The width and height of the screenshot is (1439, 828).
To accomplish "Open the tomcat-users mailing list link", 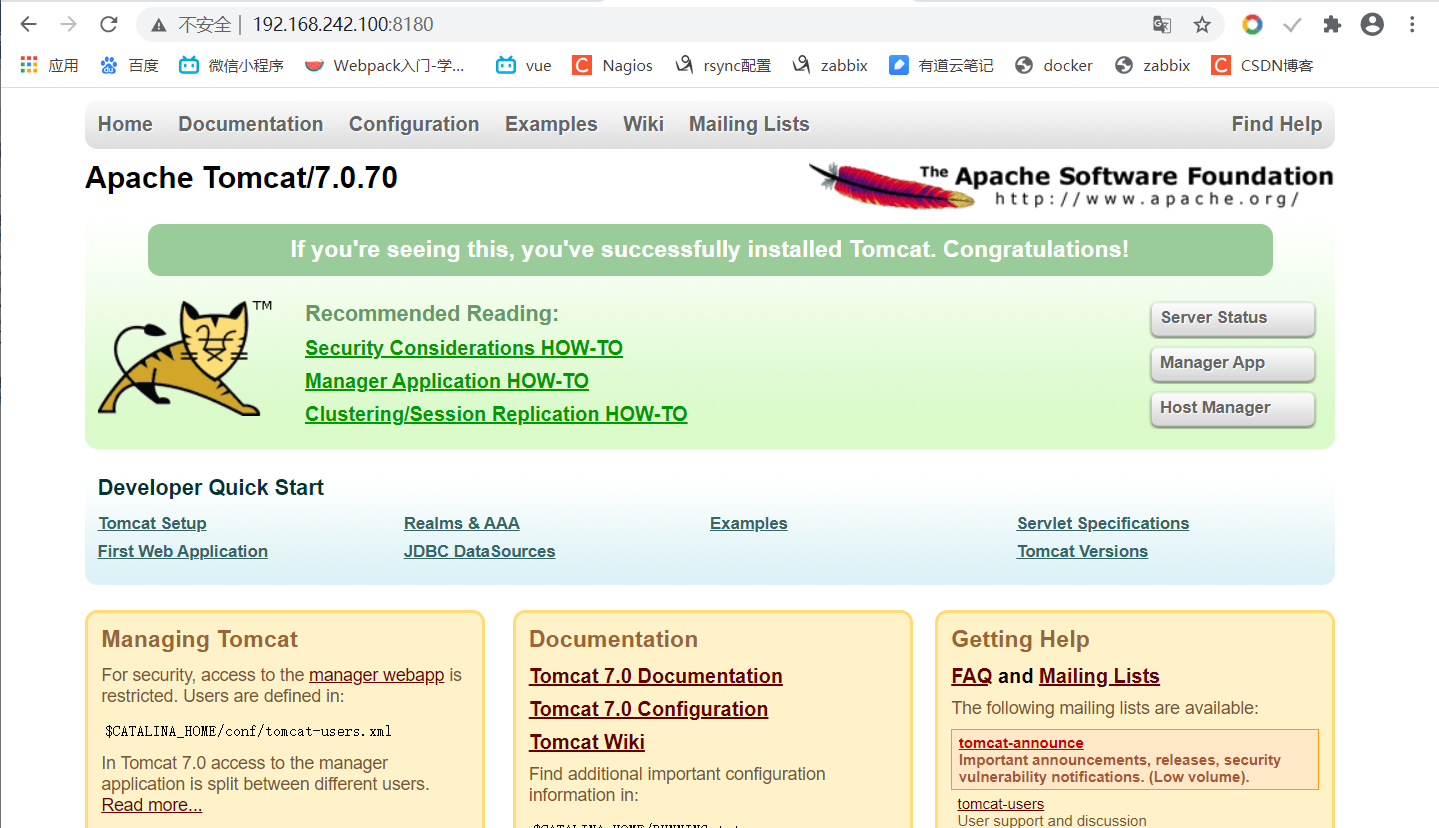I will [1001, 804].
